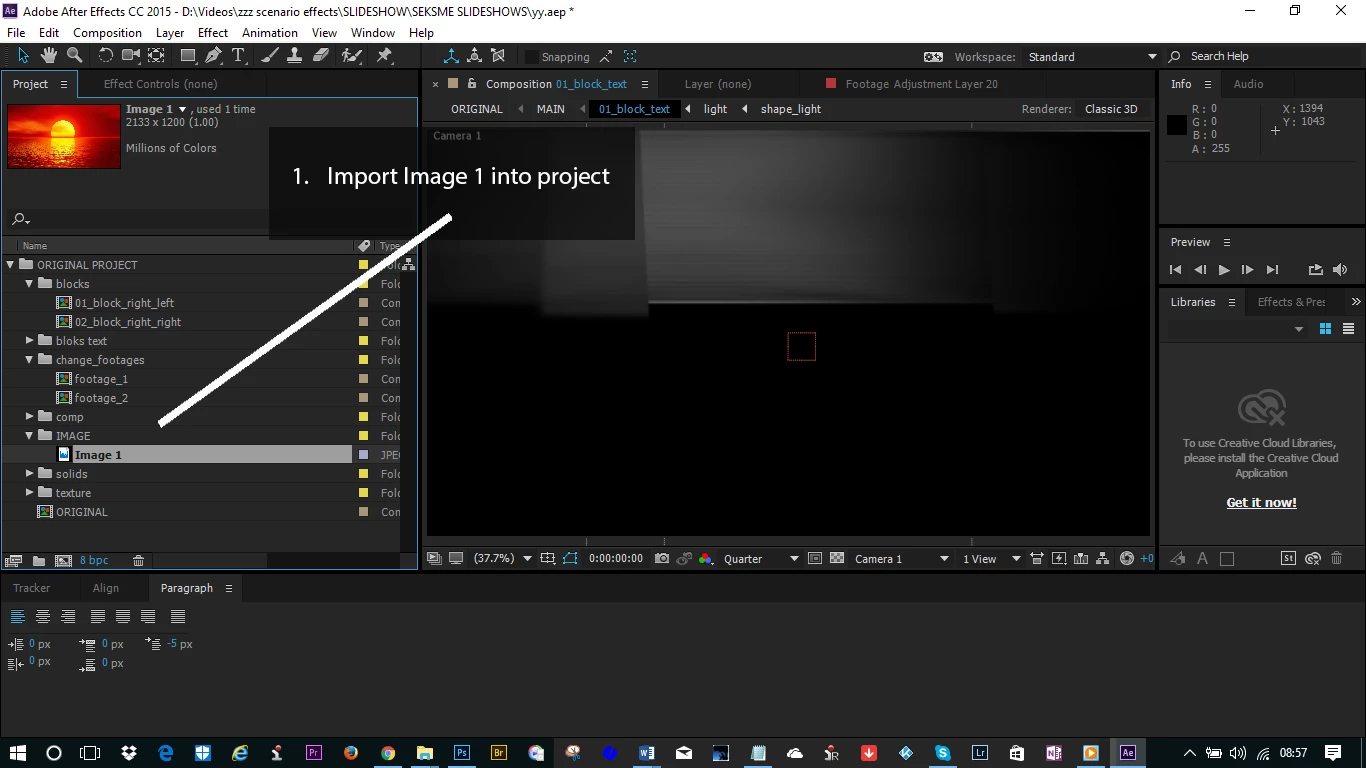This screenshot has height=768, width=1366.
Task: Toggle the Snapping checkbox
Action: coord(532,57)
